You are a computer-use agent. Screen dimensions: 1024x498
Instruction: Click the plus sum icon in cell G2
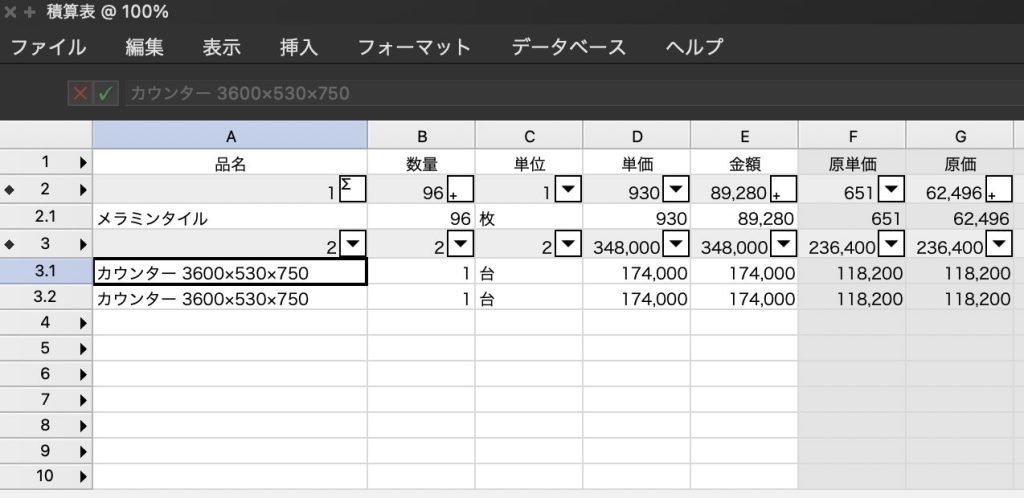999,189
